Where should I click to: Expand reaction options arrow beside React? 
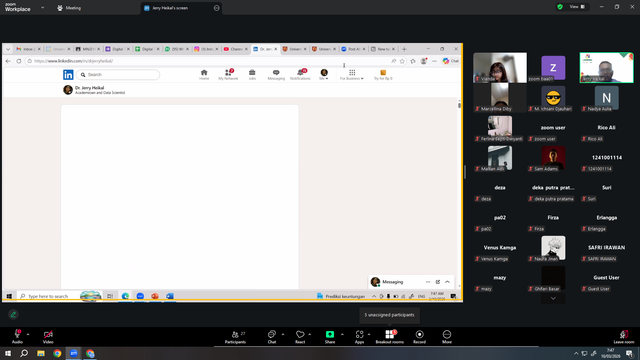310,334
